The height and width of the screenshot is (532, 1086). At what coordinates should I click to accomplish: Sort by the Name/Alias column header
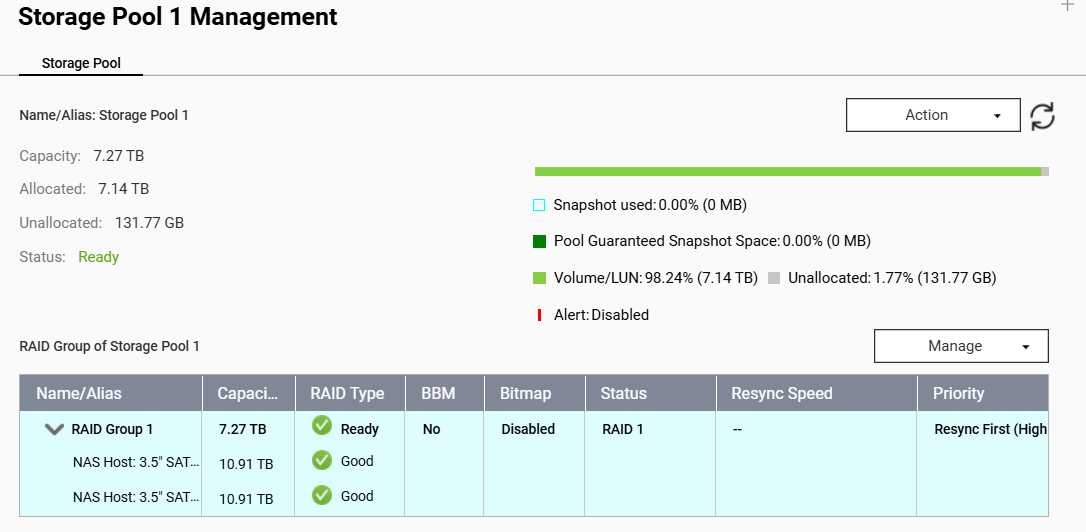coord(79,393)
